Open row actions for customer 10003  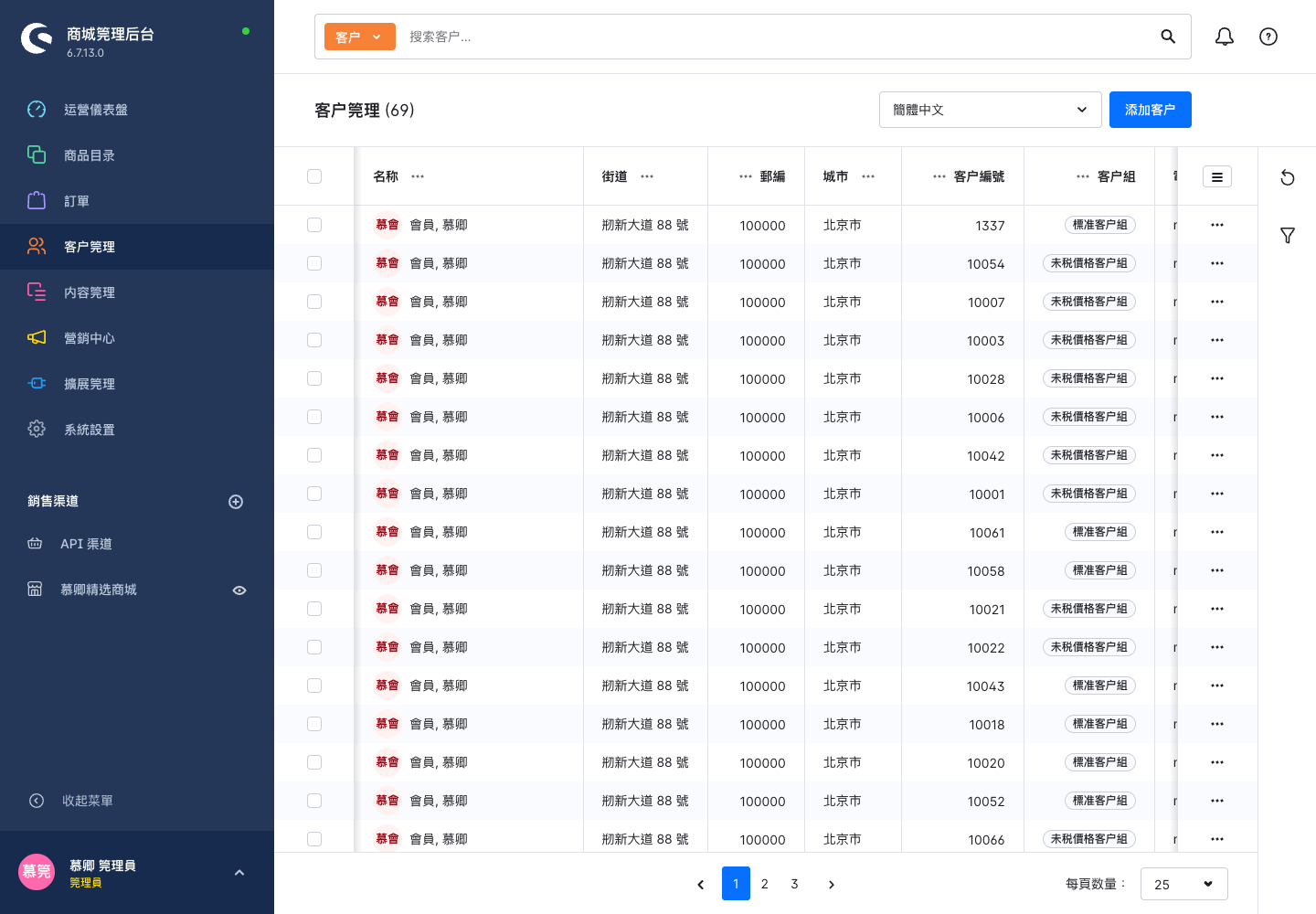pos(1217,340)
